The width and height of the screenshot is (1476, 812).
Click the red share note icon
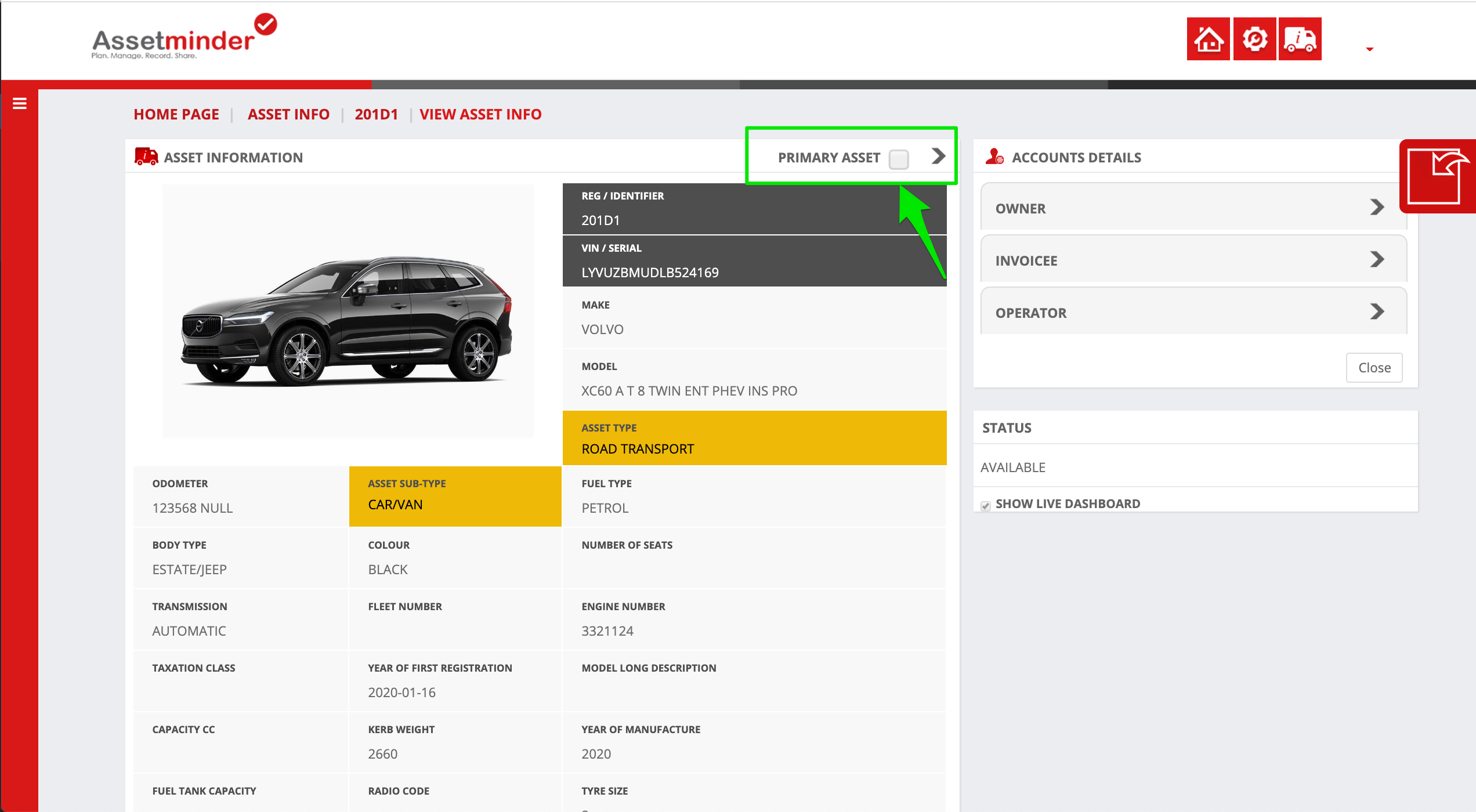[1438, 176]
